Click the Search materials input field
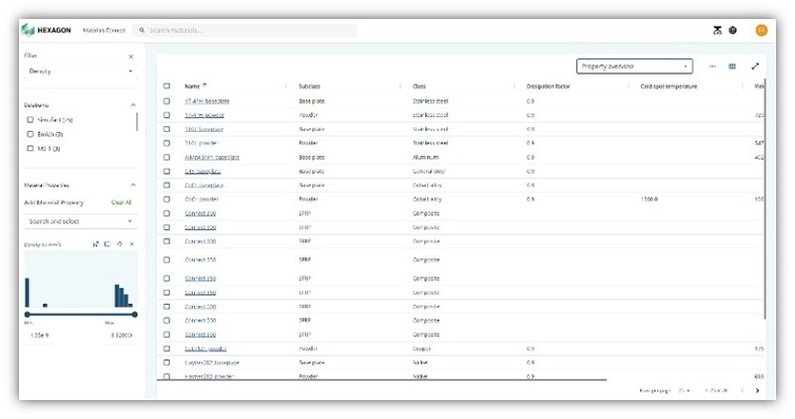Image resolution: width=795 pixels, height=419 pixels. 245,30
